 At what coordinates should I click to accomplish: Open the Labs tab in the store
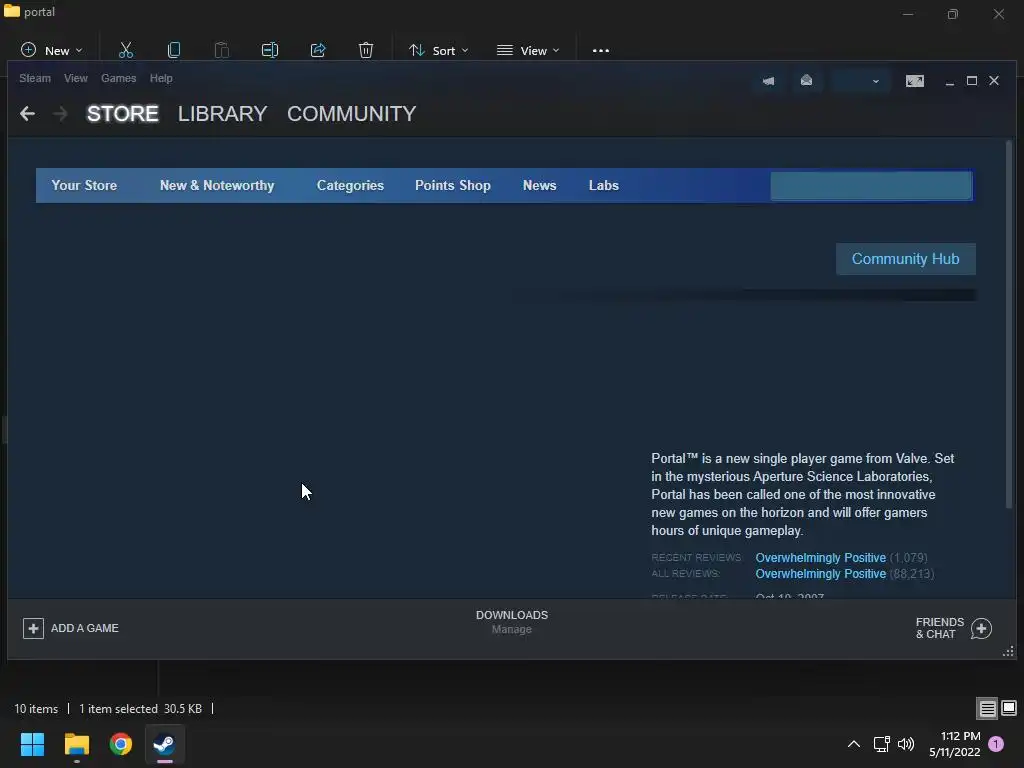coord(603,185)
